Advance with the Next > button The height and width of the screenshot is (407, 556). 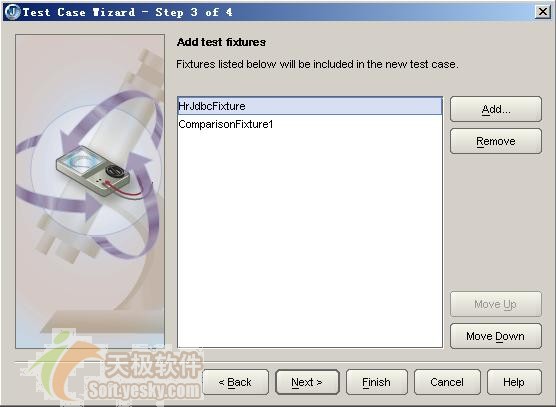[x=307, y=382]
